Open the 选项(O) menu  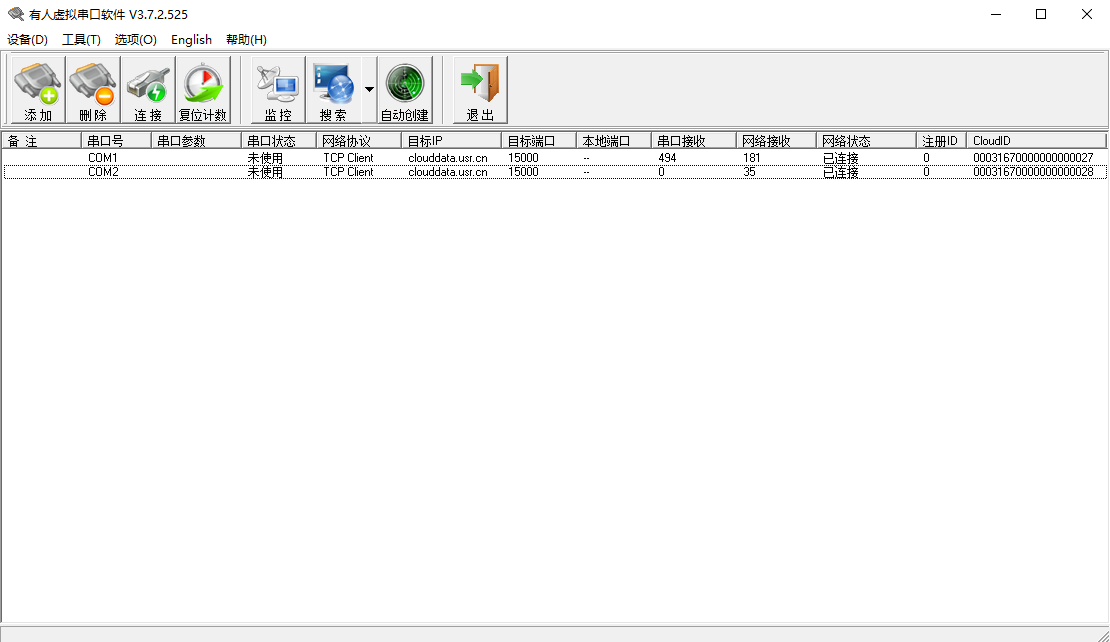pyautogui.click(x=135, y=40)
